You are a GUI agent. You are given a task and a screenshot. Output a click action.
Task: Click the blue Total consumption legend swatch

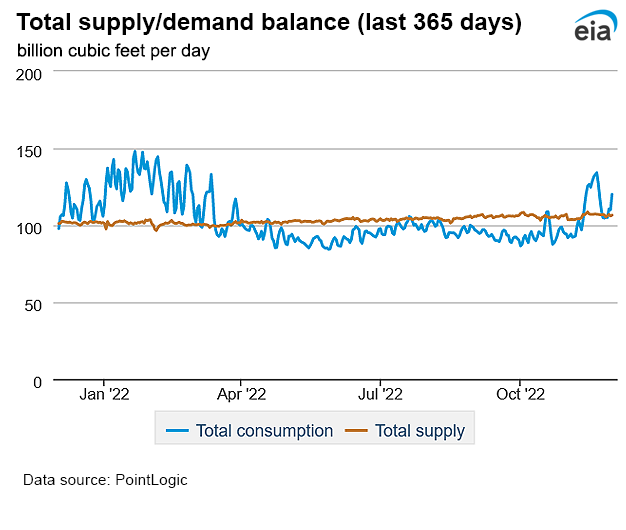coord(177,430)
